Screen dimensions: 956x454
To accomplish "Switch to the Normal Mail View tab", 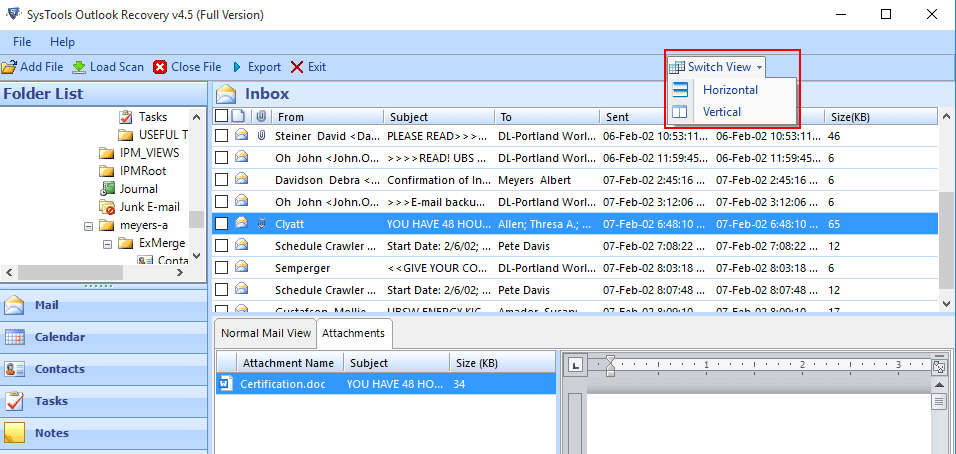I will pos(266,333).
